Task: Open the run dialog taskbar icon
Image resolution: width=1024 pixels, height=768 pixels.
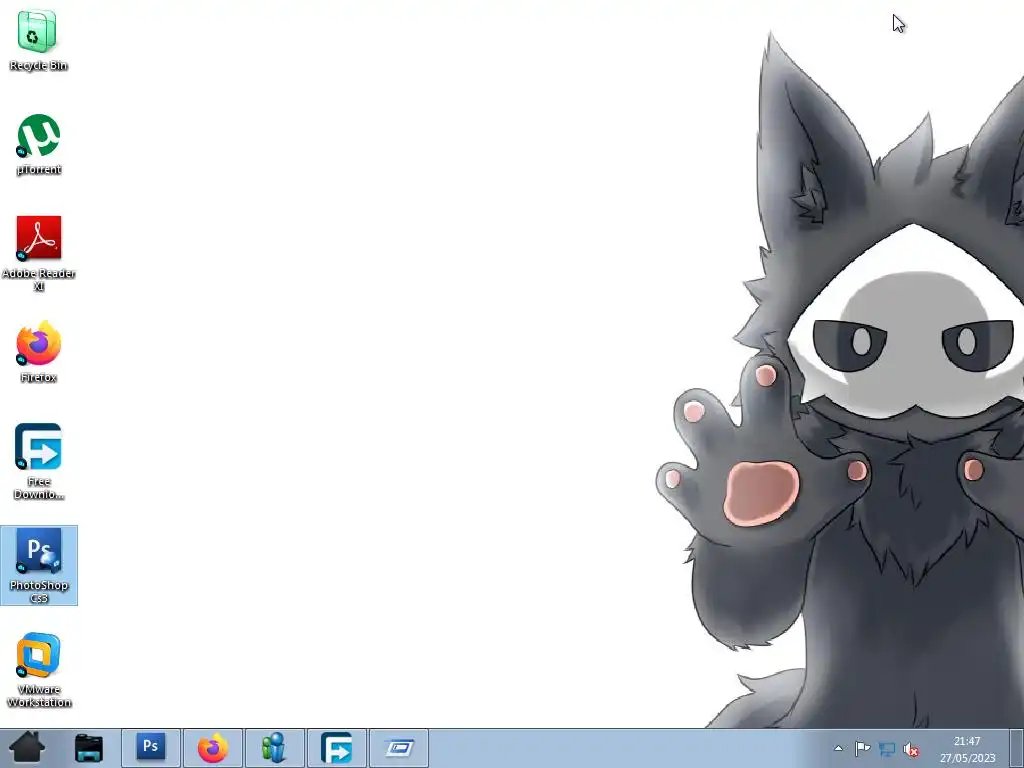Action: (398, 748)
